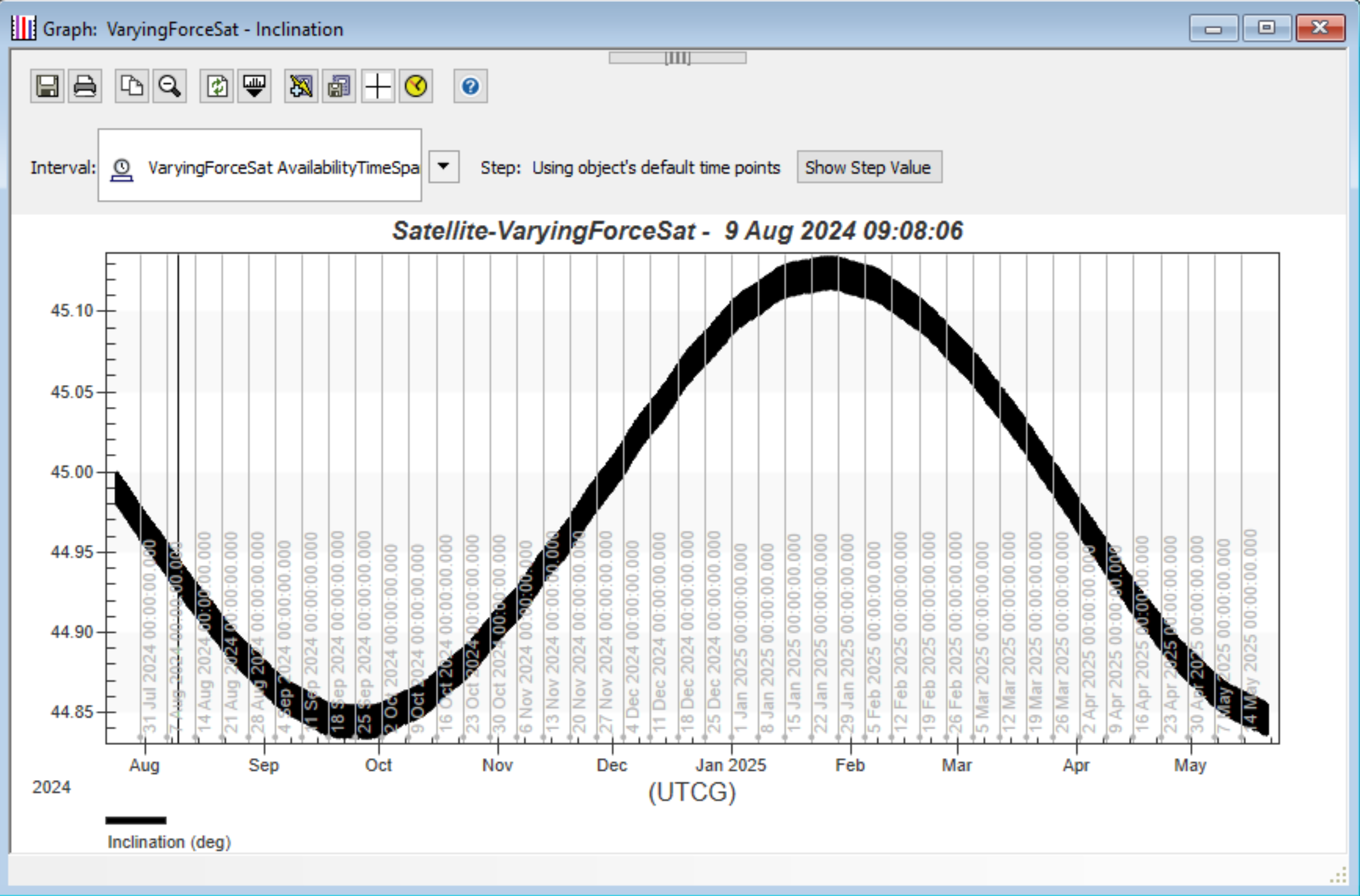Open the Interval dropdown arrow
The width and height of the screenshot is (1360, 896).
444,167
